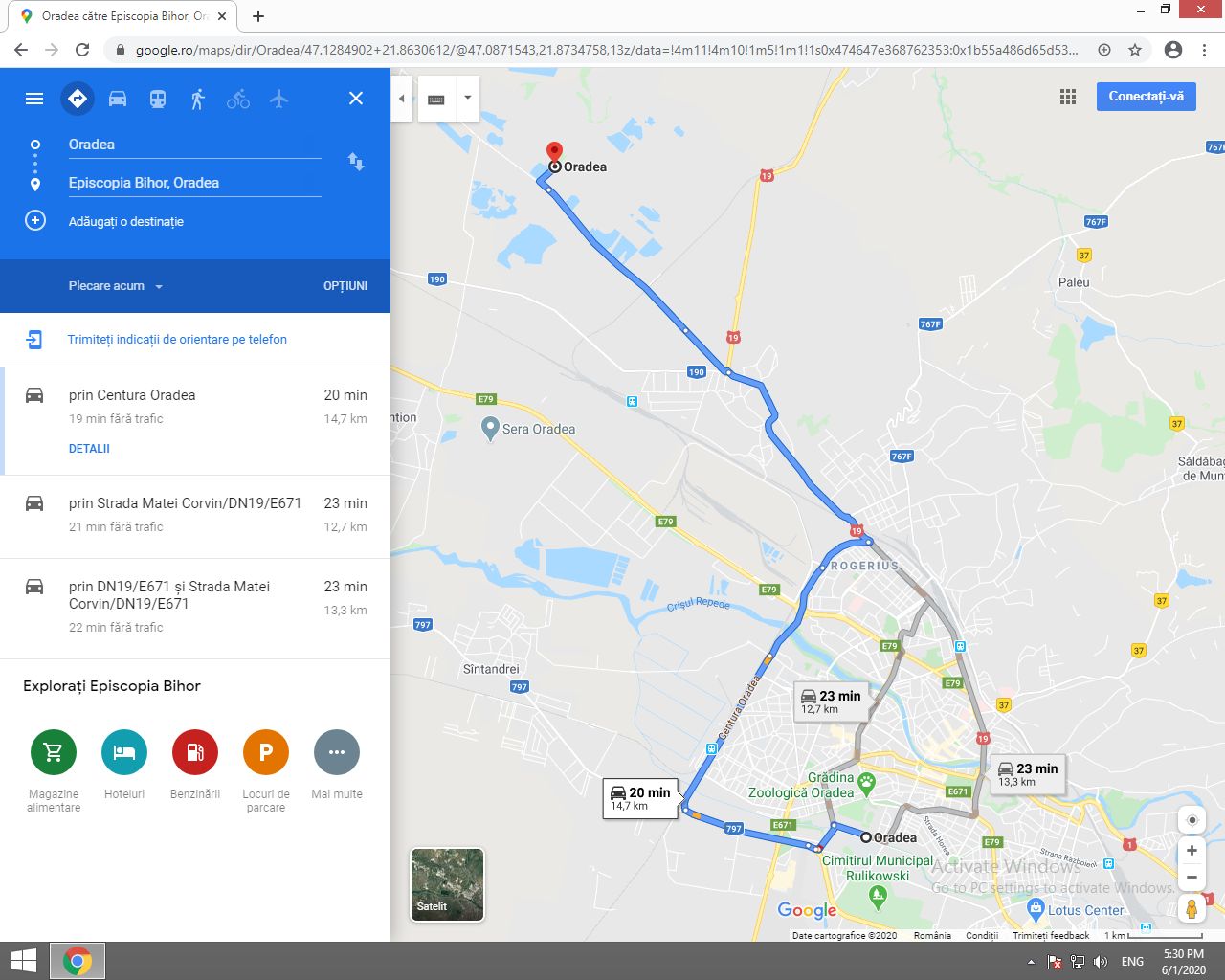Click the Conectați-vă sign-in button
Viewport: 1225px width, 980px height.
1146,97
